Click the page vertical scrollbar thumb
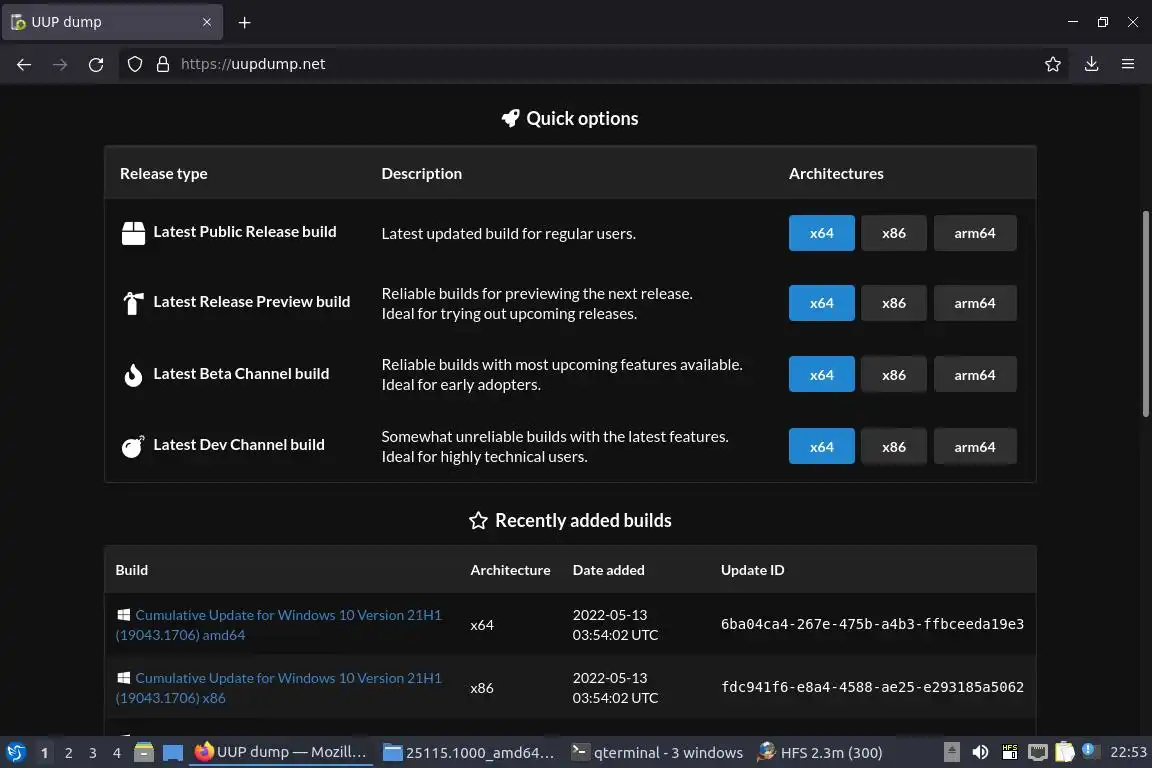The image size is (1152, 768). point(1145,314)
